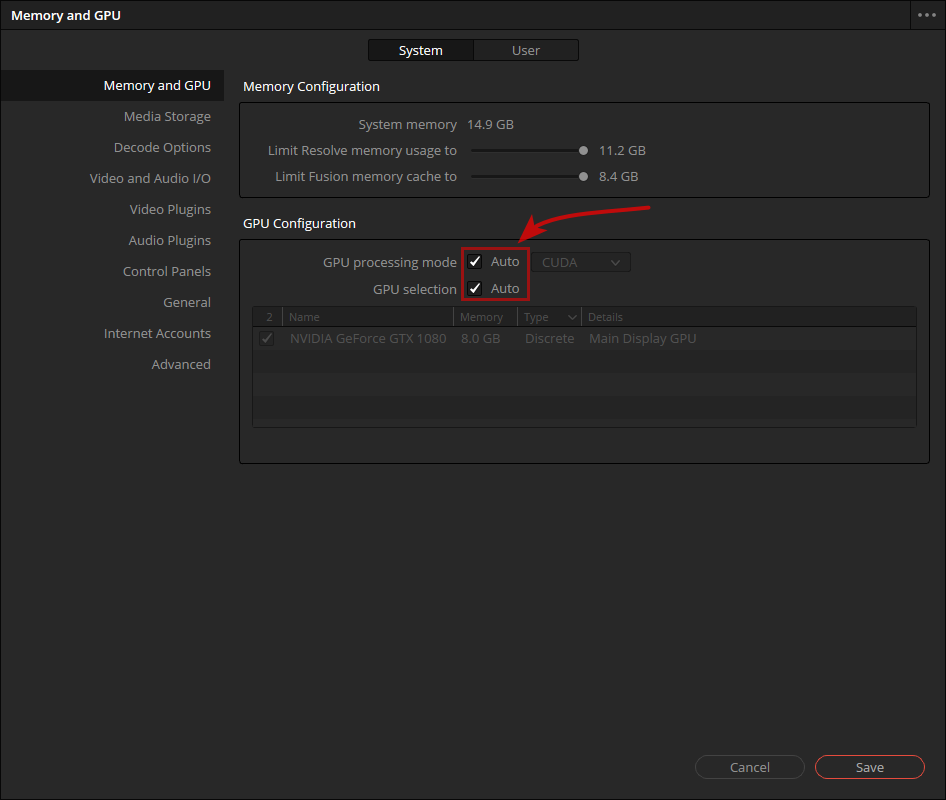Select the Media Storage preferences page
Screen dimensions: 946x800
[x=167, y=116]
